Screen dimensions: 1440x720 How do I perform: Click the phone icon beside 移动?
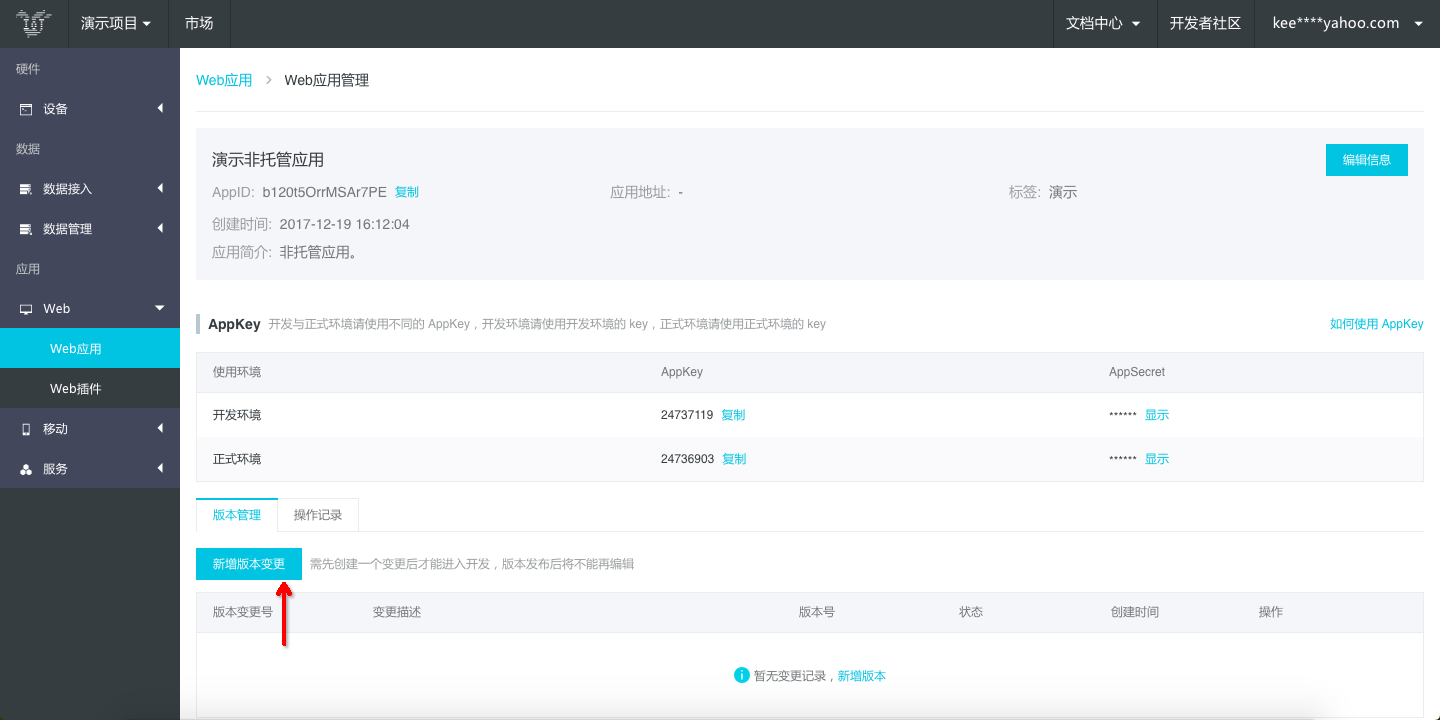(26, 429)
